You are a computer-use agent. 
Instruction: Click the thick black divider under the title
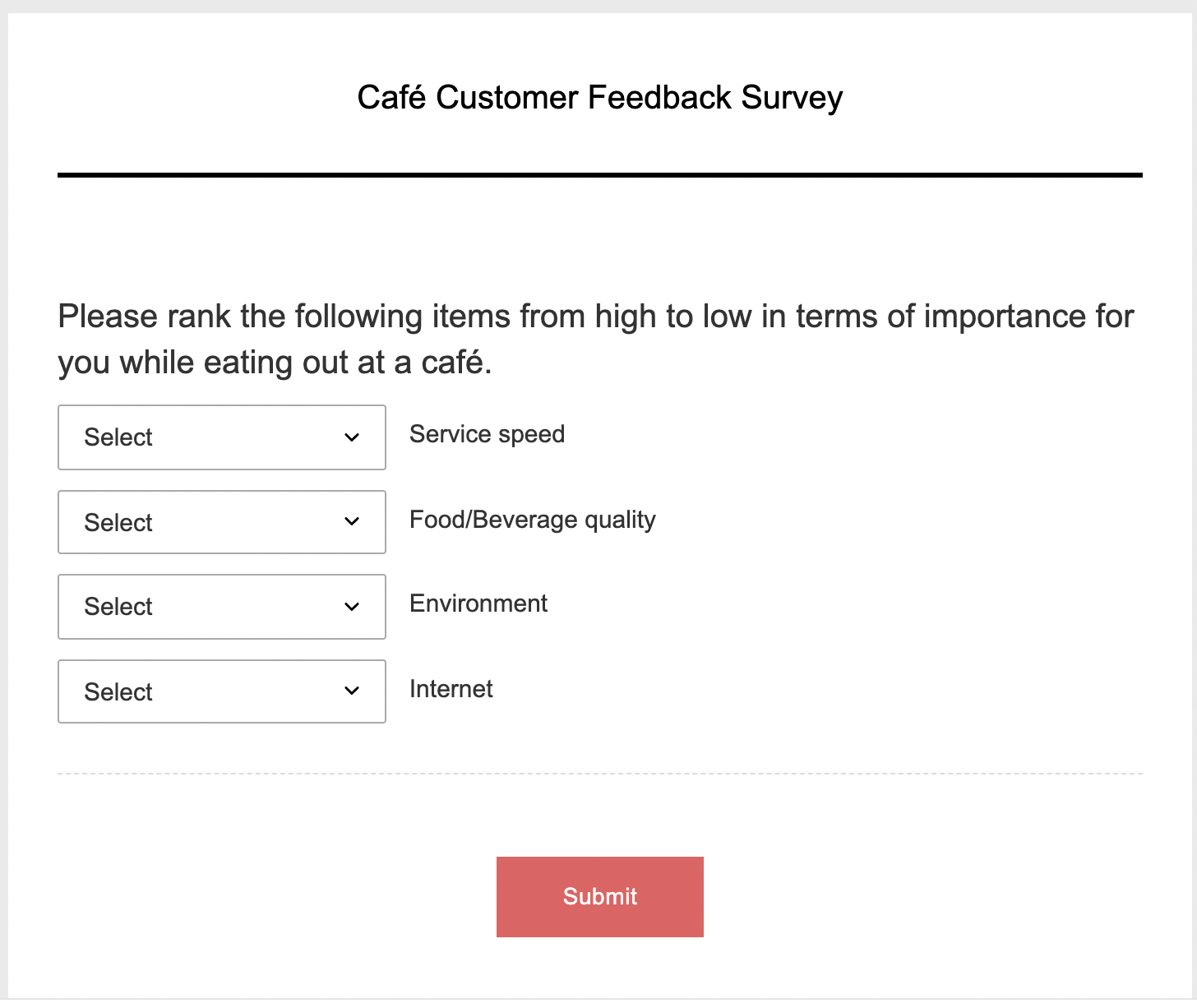[x=599, y=175]
